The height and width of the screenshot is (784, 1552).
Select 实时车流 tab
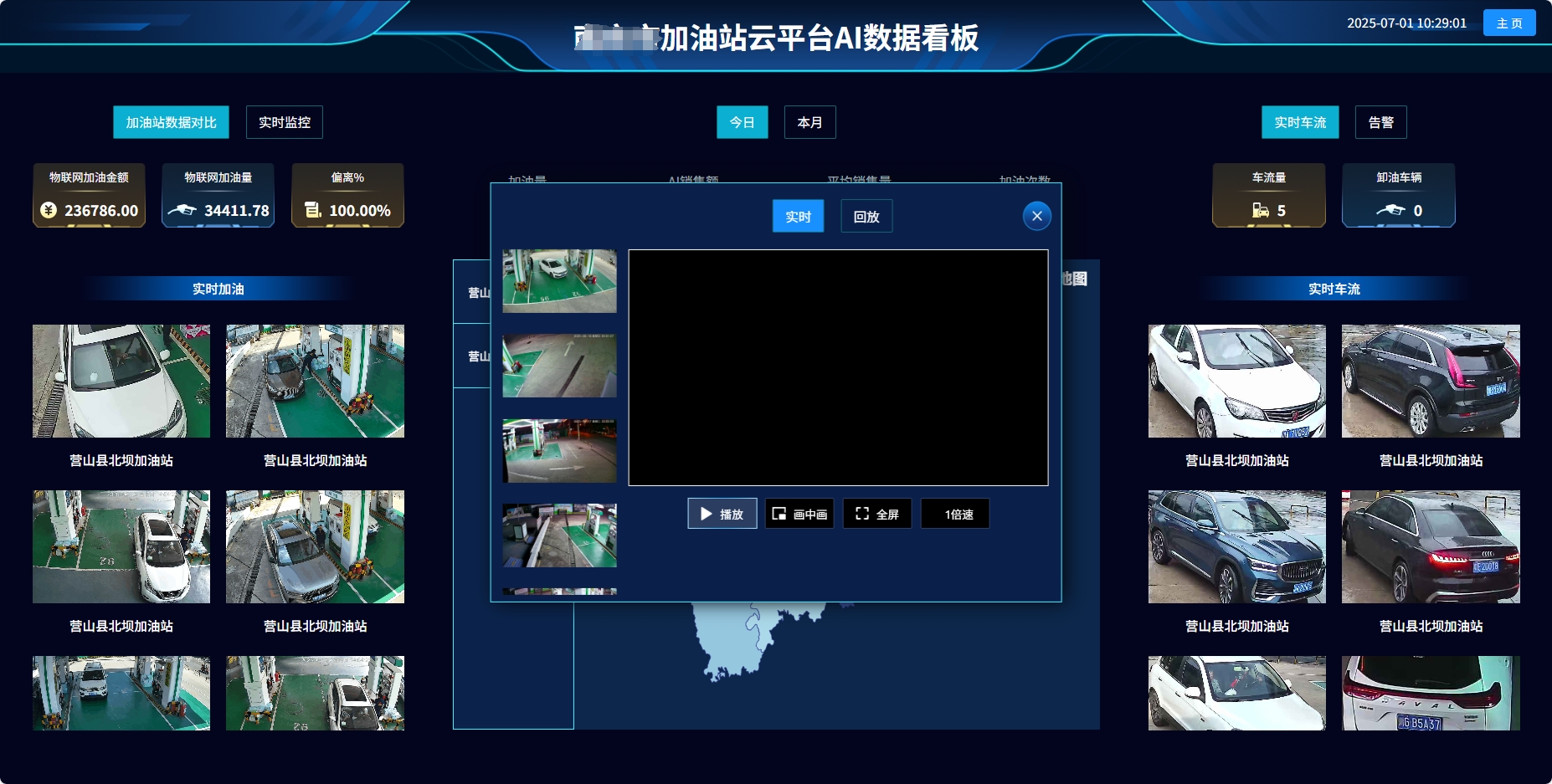[1300, 122]
